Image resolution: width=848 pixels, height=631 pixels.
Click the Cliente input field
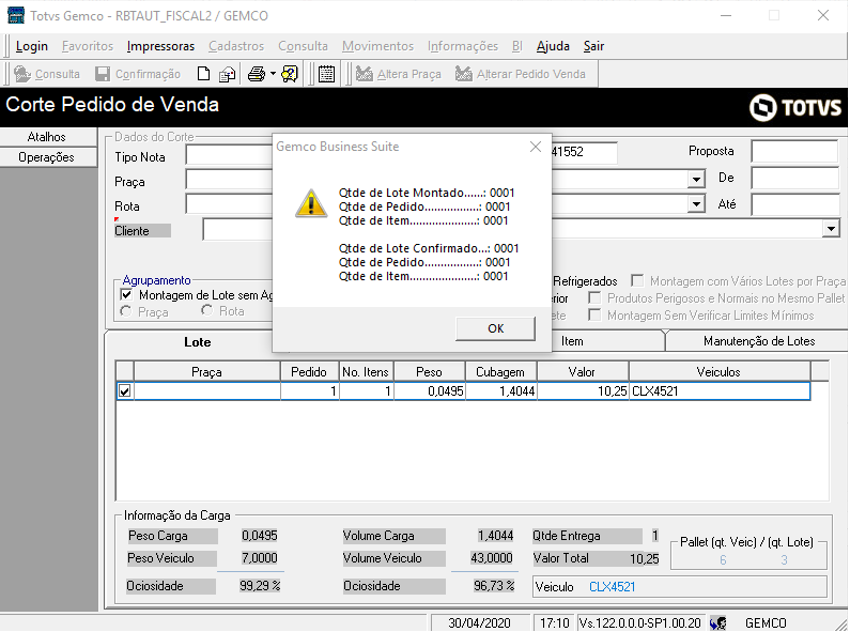coord(238,230)
